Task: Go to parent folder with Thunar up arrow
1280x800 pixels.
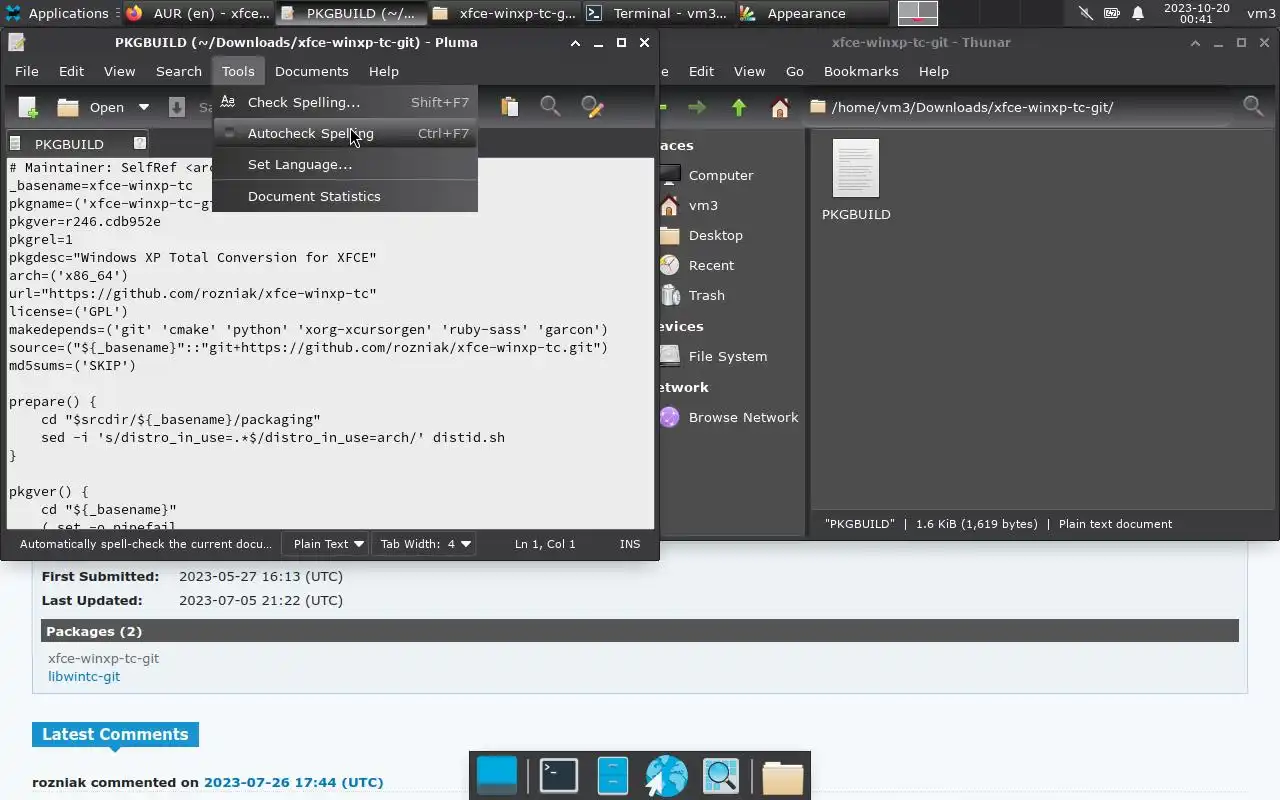Action: point(739,107)
